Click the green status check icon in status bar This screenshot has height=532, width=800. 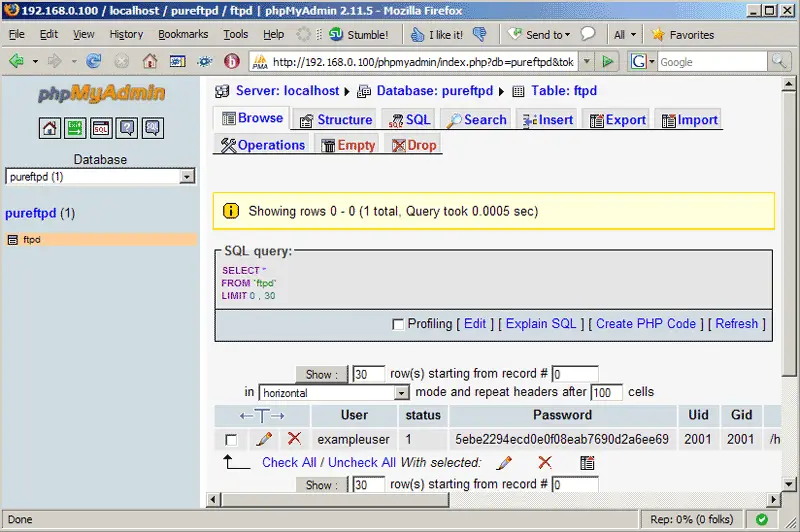coord(762,519)
